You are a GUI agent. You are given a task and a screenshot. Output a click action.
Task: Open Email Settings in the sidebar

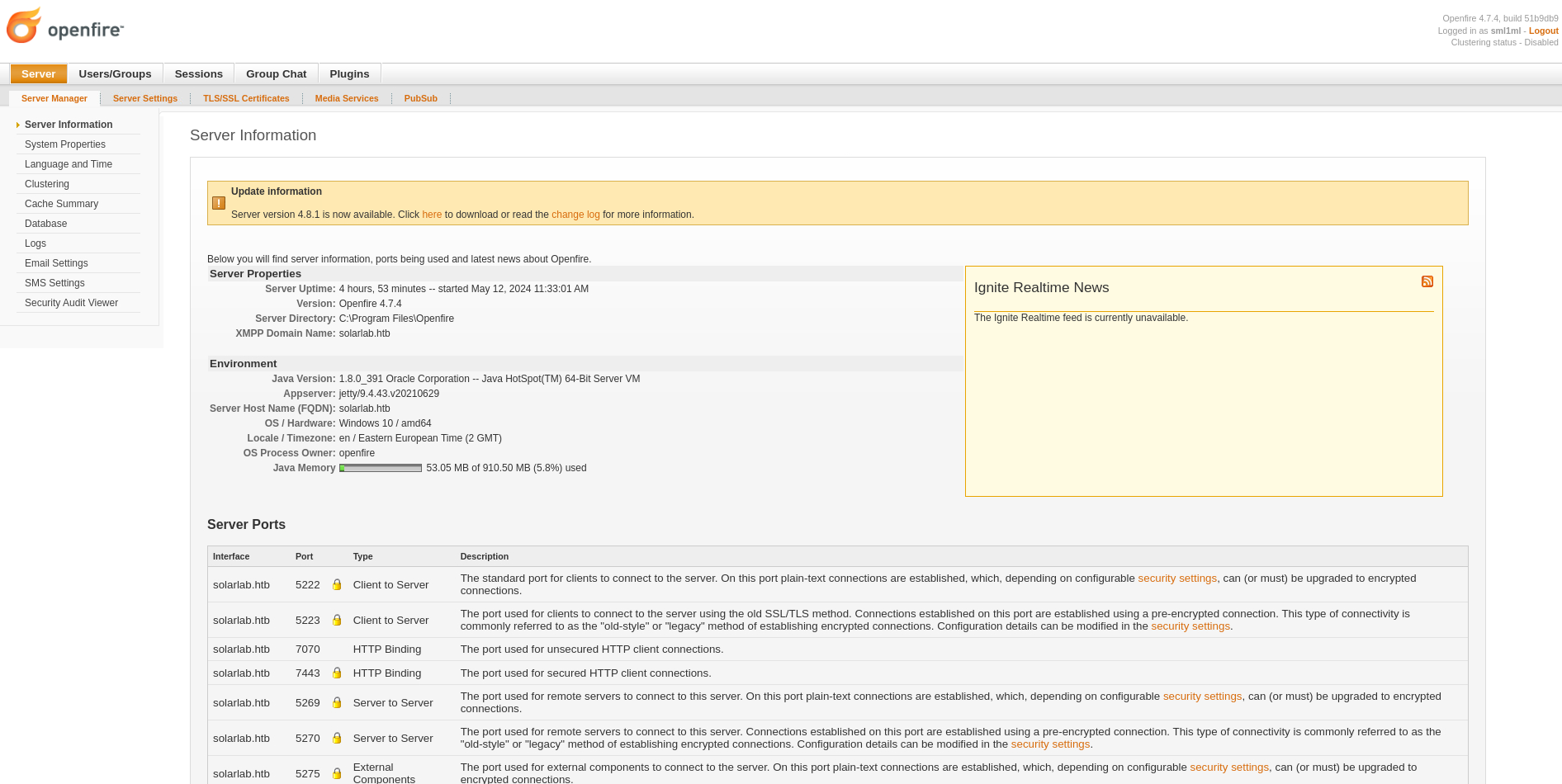point(56,263)
